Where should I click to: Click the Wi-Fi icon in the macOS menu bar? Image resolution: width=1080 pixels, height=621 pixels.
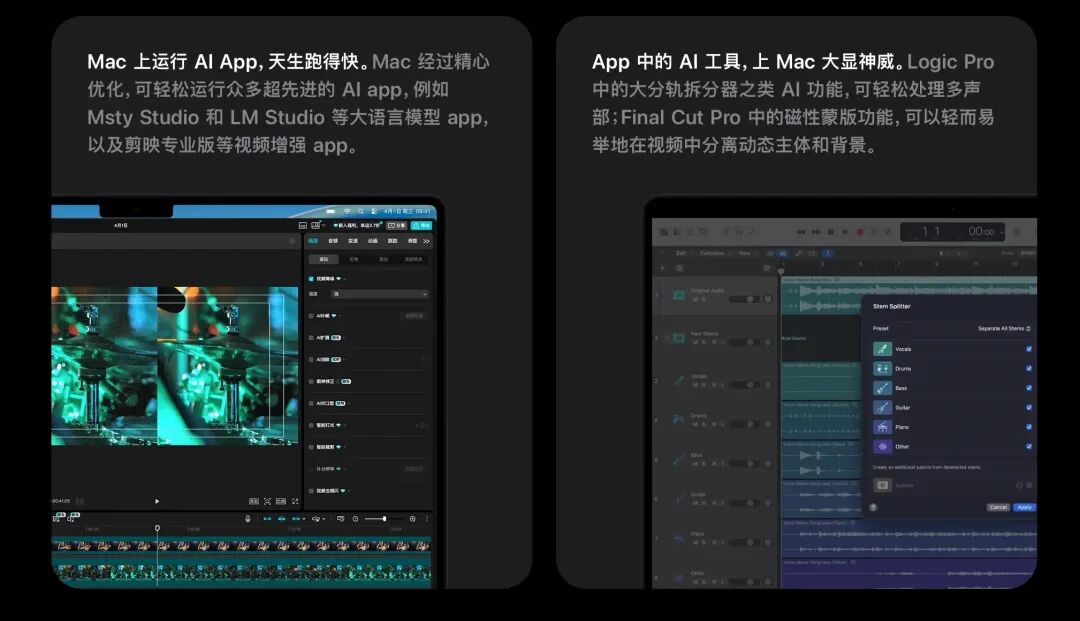click(347, 211)
